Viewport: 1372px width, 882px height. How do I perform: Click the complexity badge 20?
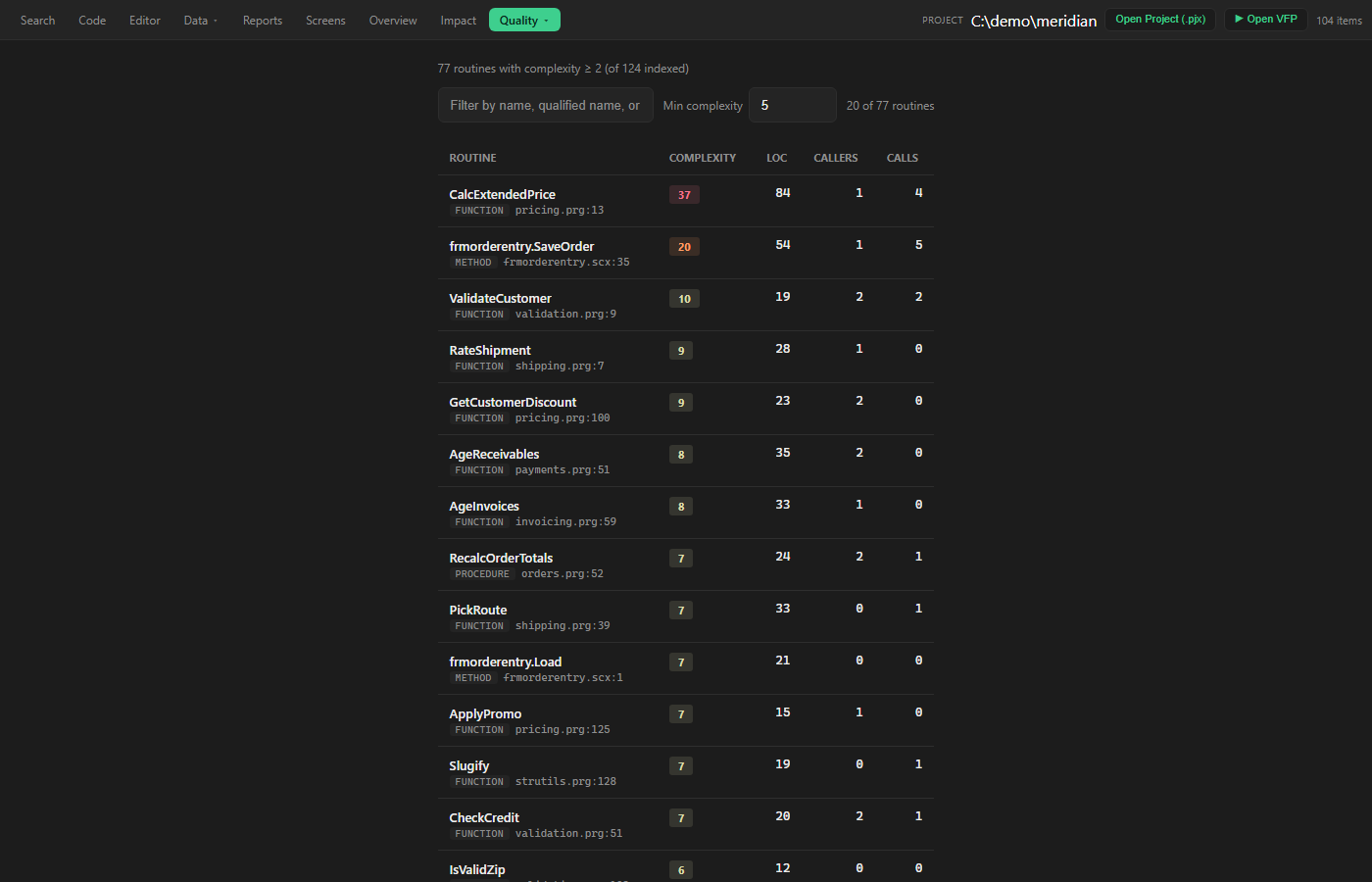click(684, 247)
